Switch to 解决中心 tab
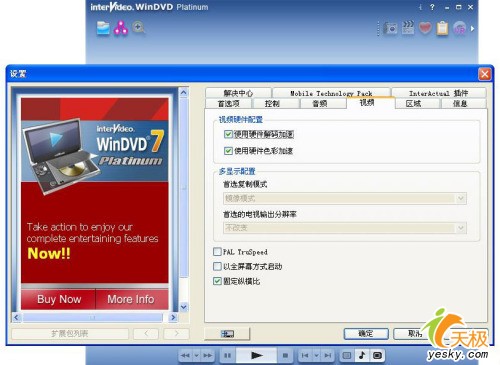This screenshot has height=365, width=500. tap(238, 93)
